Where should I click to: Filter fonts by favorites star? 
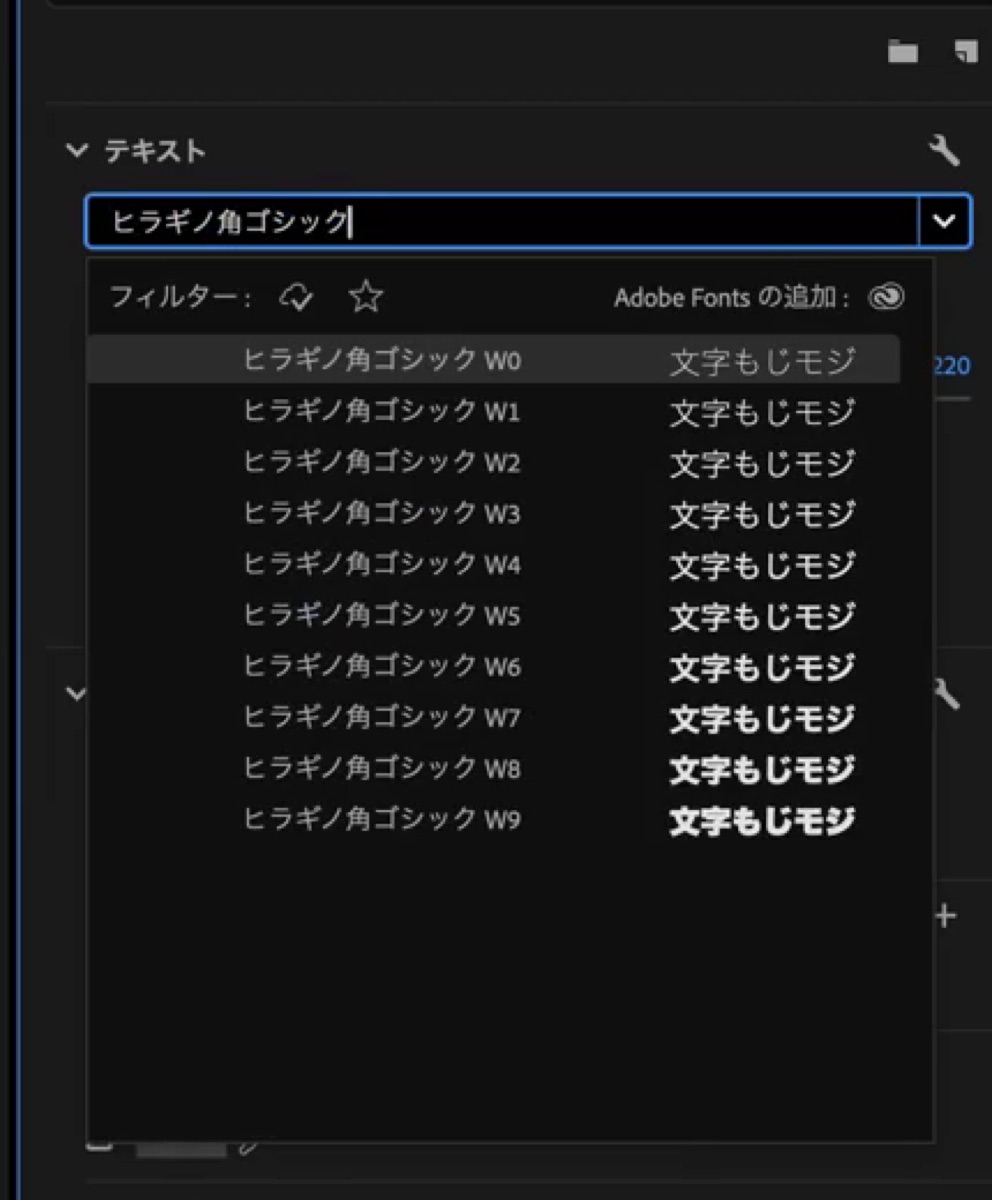tap(366, 297)
